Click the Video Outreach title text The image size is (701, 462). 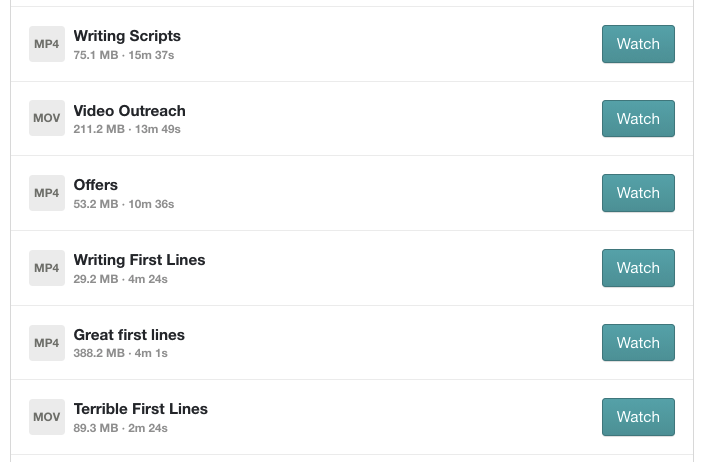129,111
